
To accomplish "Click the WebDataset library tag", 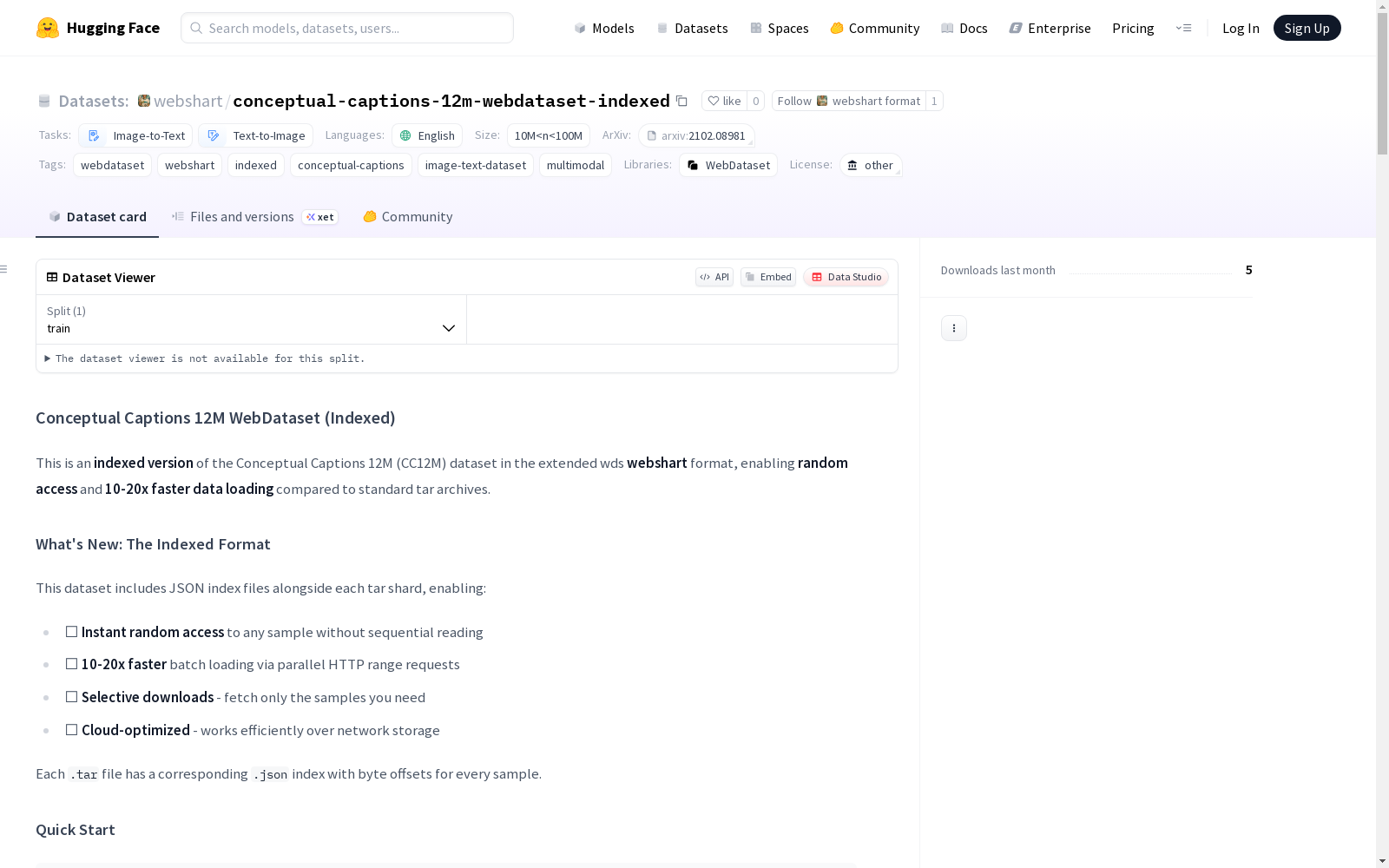I will click(x=728, y=165).
